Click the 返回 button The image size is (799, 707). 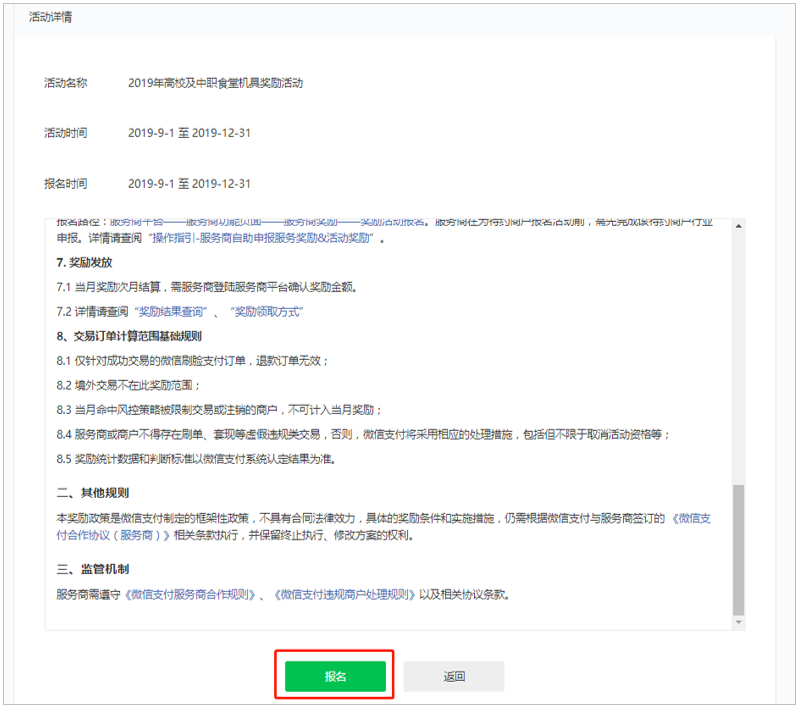pyautogui.click(x=454, y=676)
